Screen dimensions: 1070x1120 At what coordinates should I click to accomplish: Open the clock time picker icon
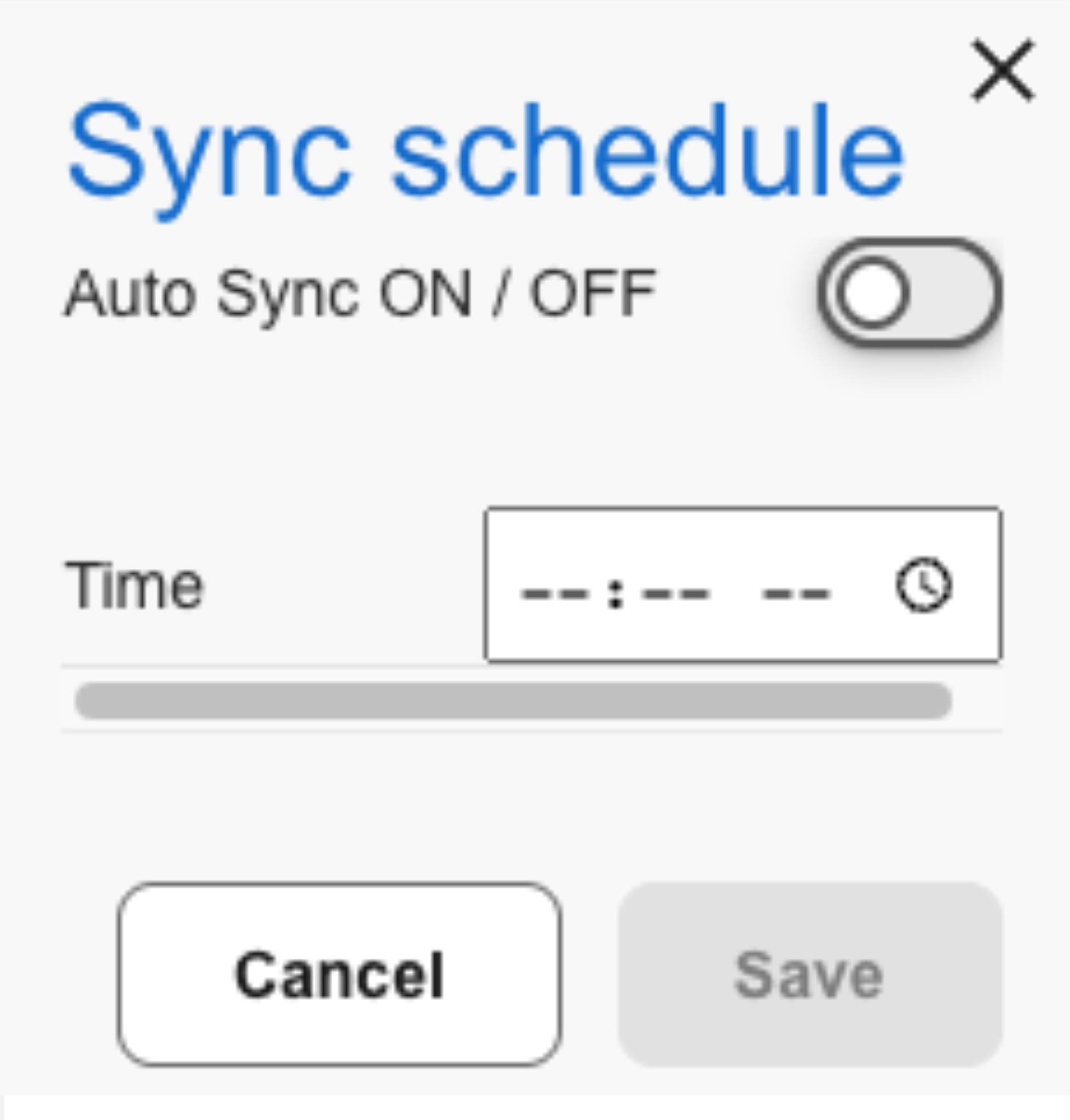click(924, 585)
